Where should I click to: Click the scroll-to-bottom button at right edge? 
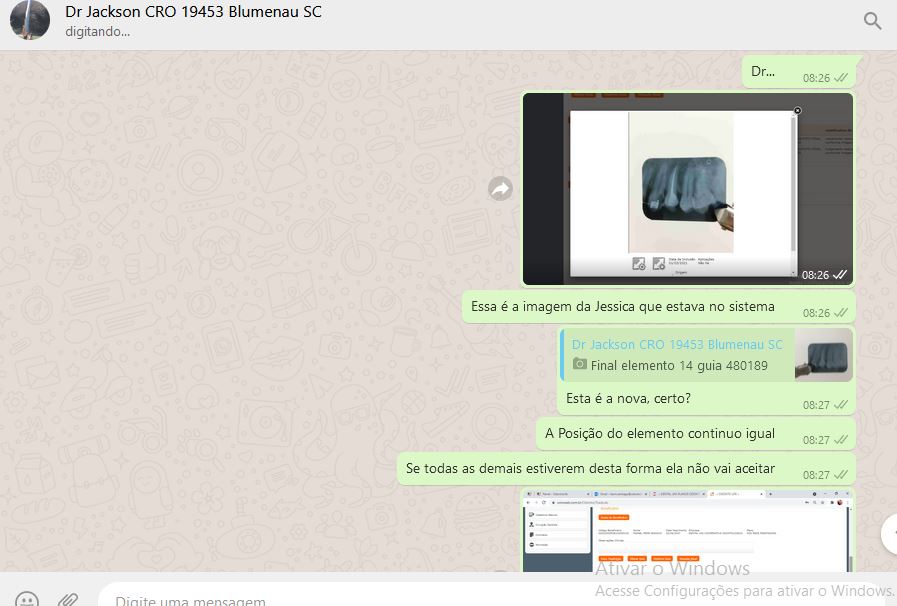[890, 534]
